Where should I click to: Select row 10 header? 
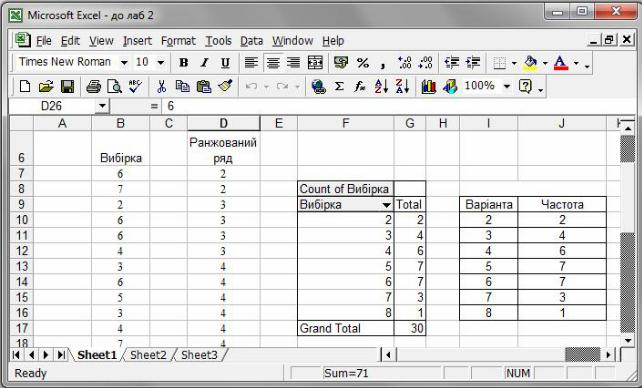tap(21, 220)
